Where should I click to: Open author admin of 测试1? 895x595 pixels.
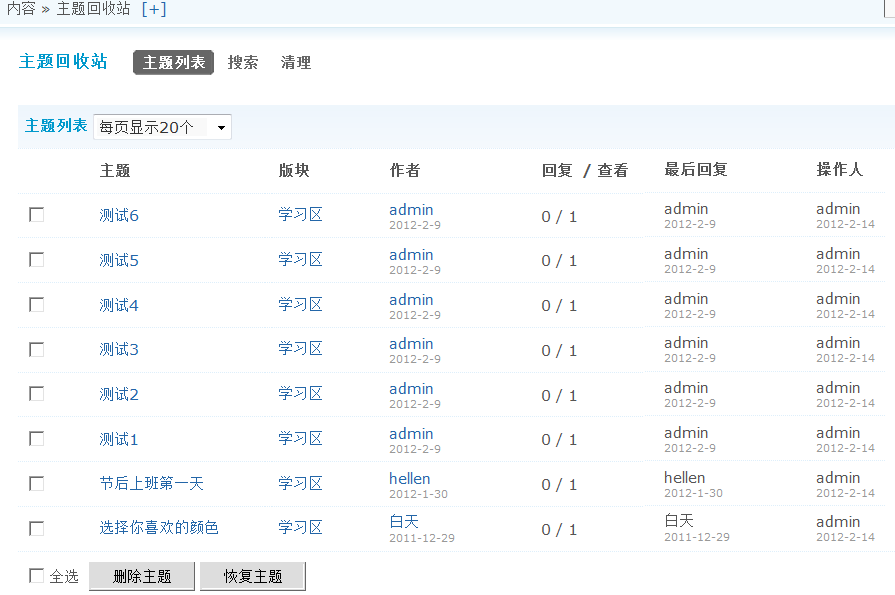pyautogui.click(x=411, y=433)
